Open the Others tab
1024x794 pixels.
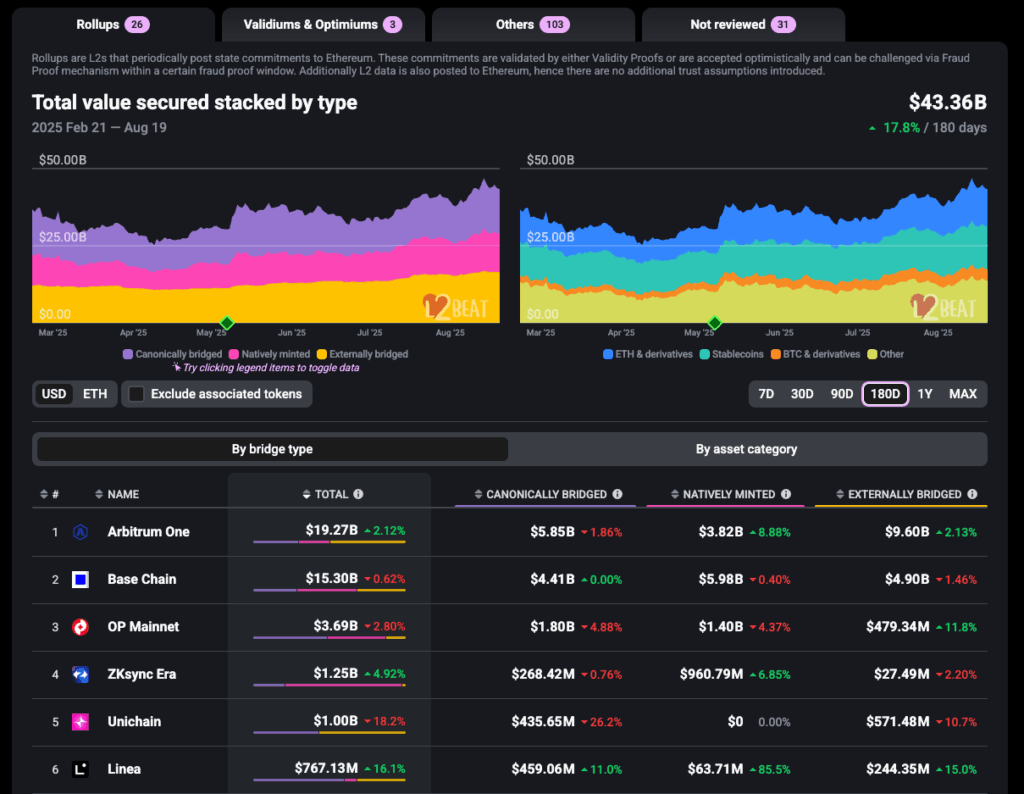533,25
